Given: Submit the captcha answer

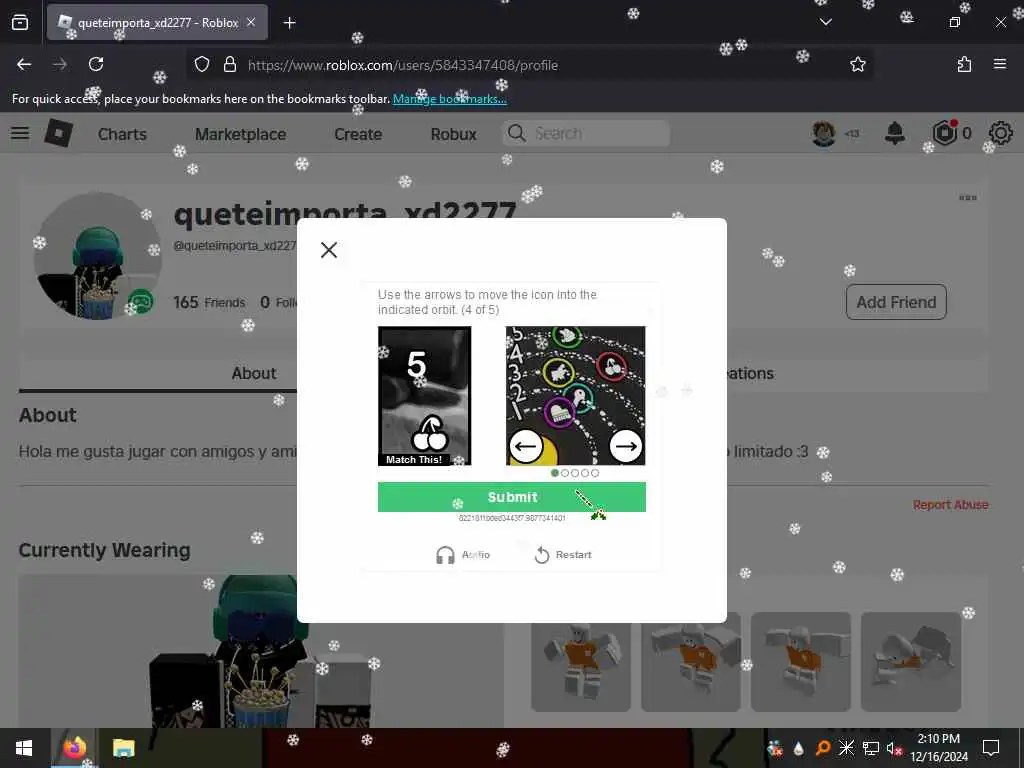Looking at the screenshot, I should coord(512,497).
